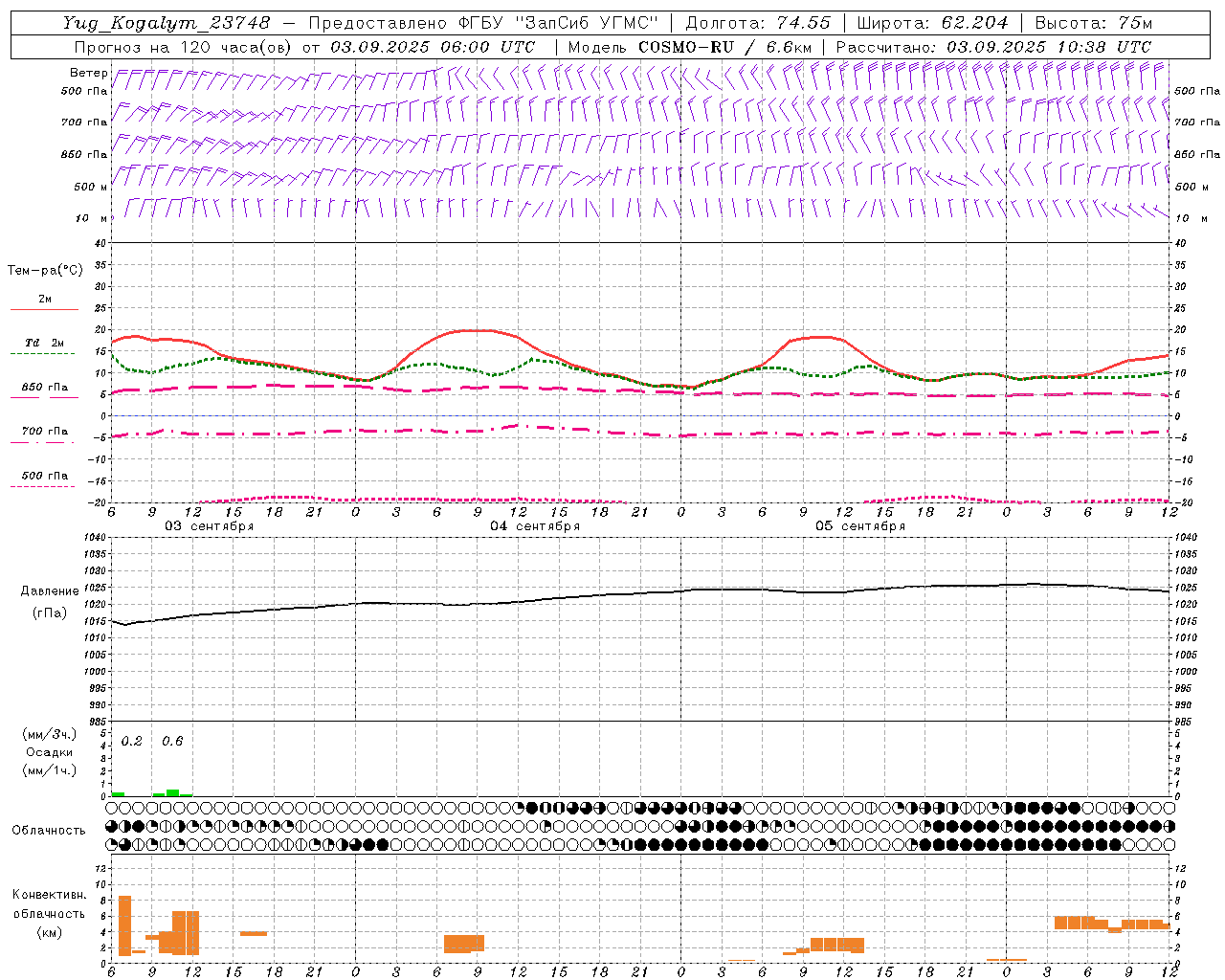This screenshot has width=1225, height=980.
Task: Click the Облачность cloud cover label
Action: click(x=49, y=830)
